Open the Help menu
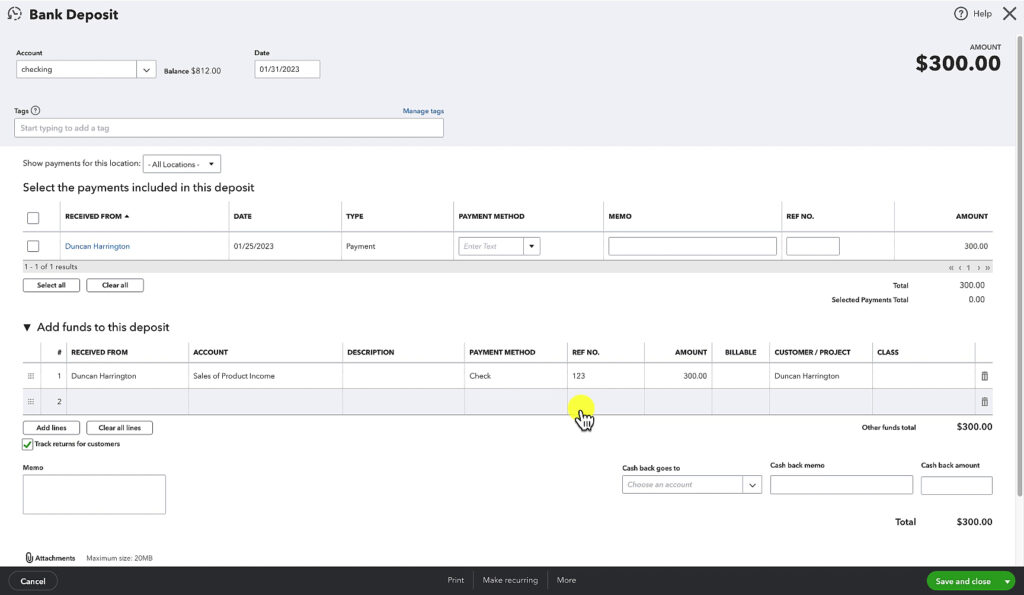The width and height of the screenshot is (1024, 595). point(971,13)
